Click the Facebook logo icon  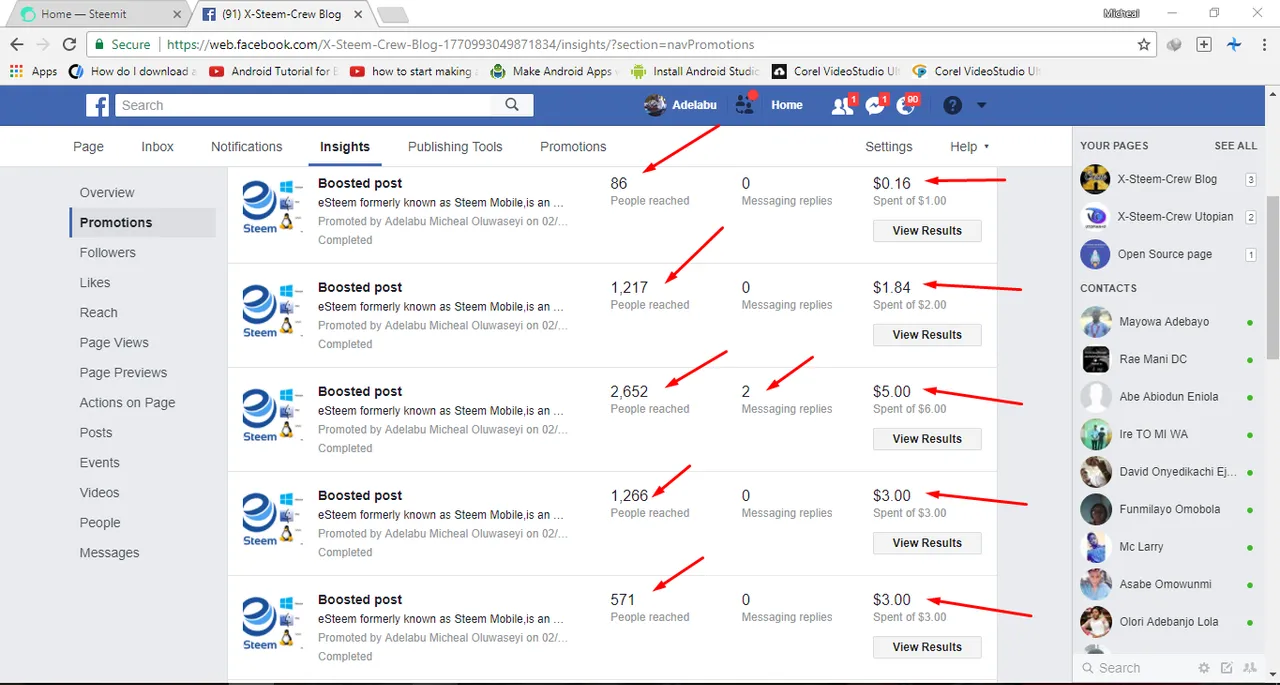[x=97, y=105]
